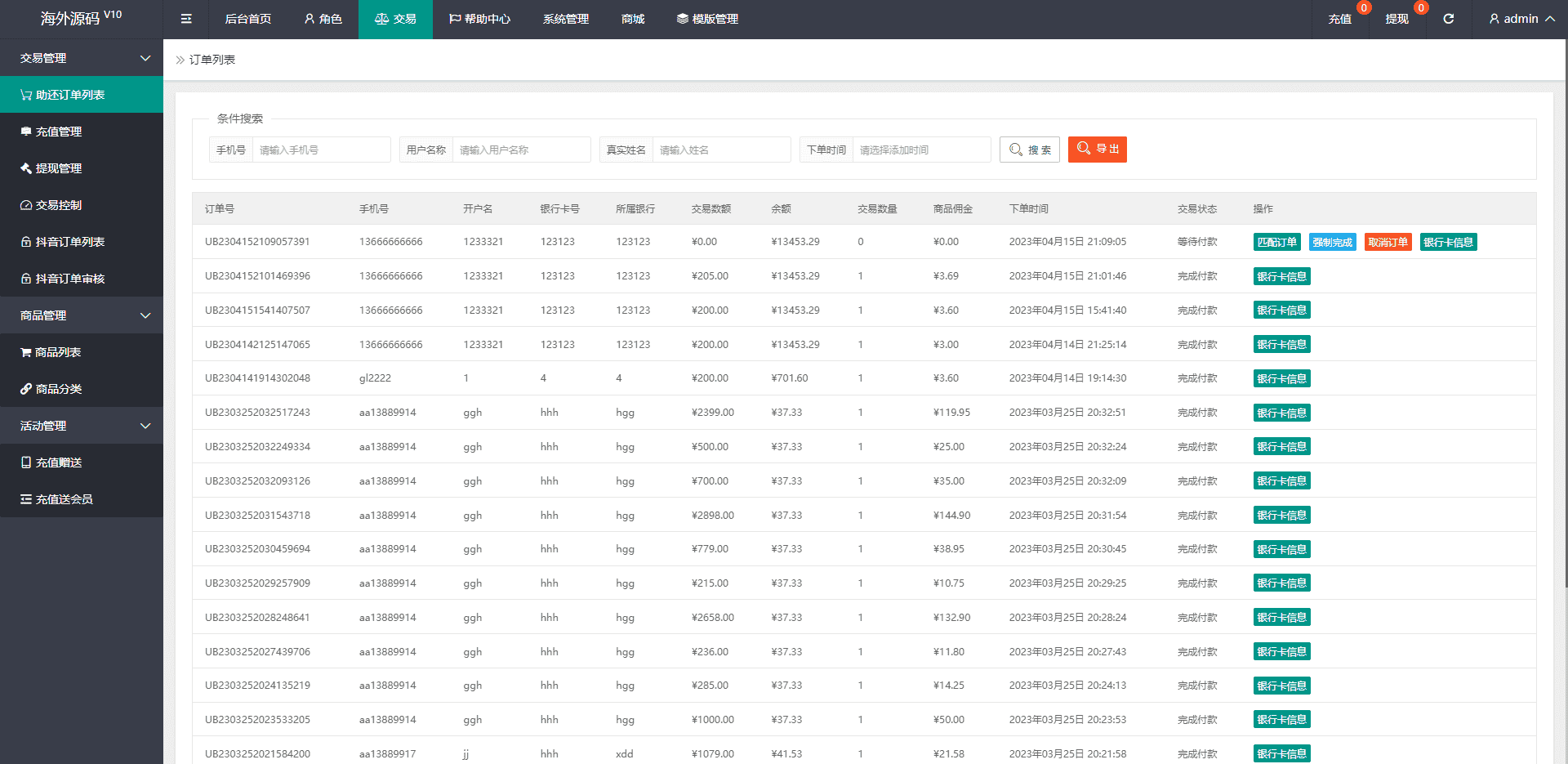The width and height of the screenshot is (1568, 764).
Task: Click the refresh icon in top bar
Action: [x=1448, y=19]
